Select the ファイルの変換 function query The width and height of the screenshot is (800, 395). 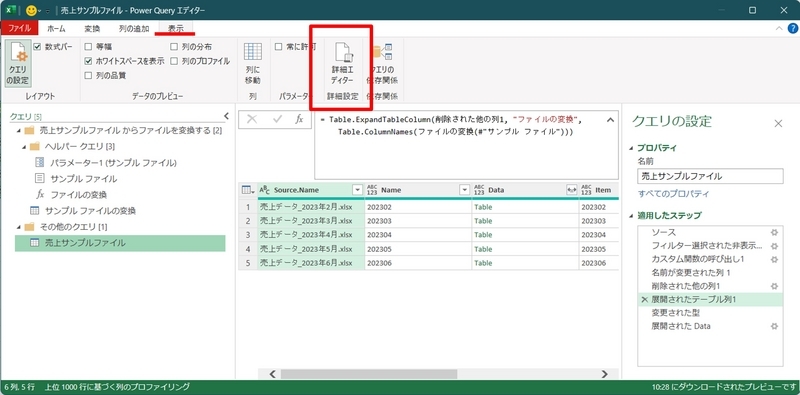79,195
